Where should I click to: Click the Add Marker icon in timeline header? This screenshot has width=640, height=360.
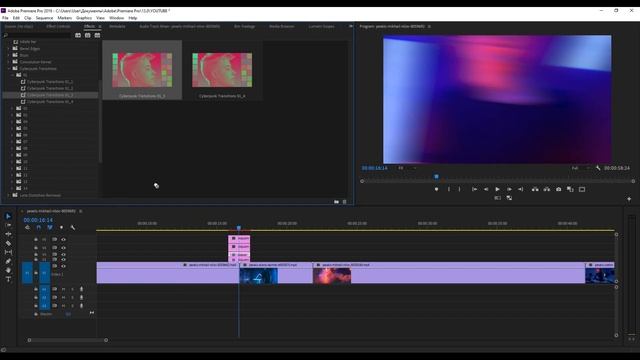(x=61, y=227)
